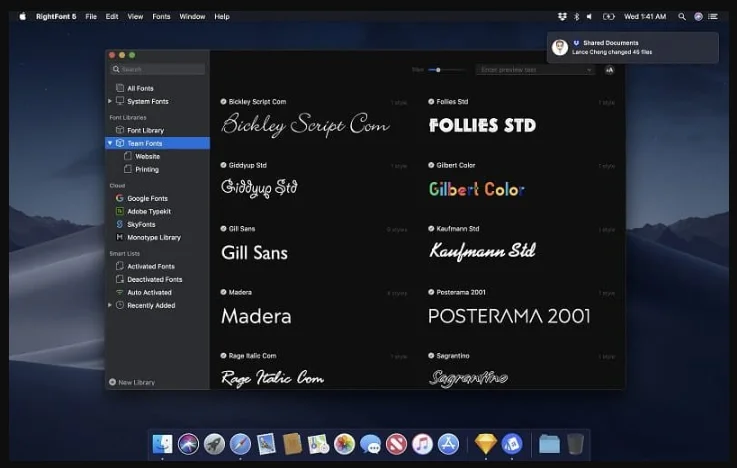Open the preview text dropdown arrow
Viewport: 737px width, 468px height.
589,70
